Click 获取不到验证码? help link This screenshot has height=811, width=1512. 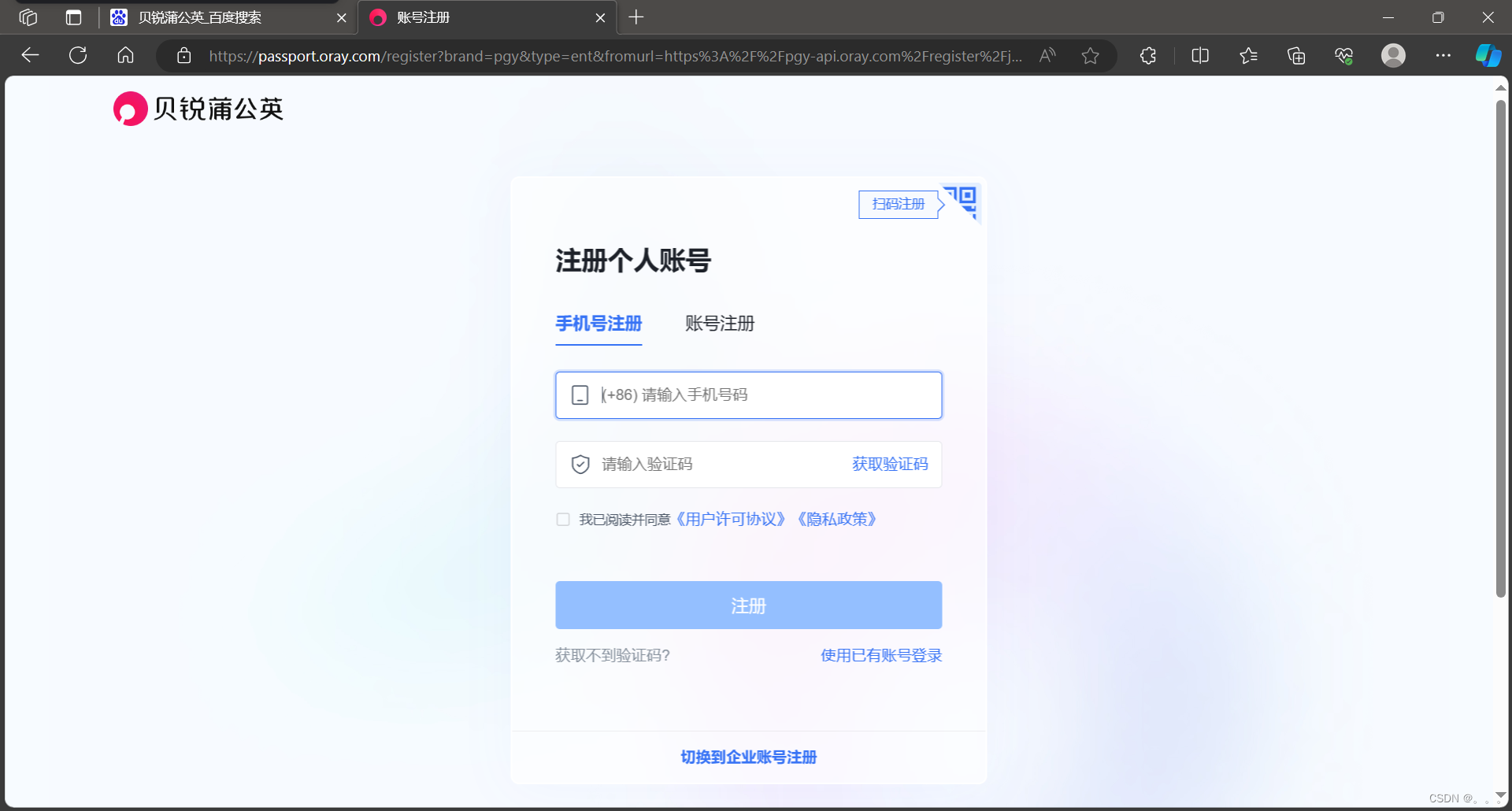[613, 656]
